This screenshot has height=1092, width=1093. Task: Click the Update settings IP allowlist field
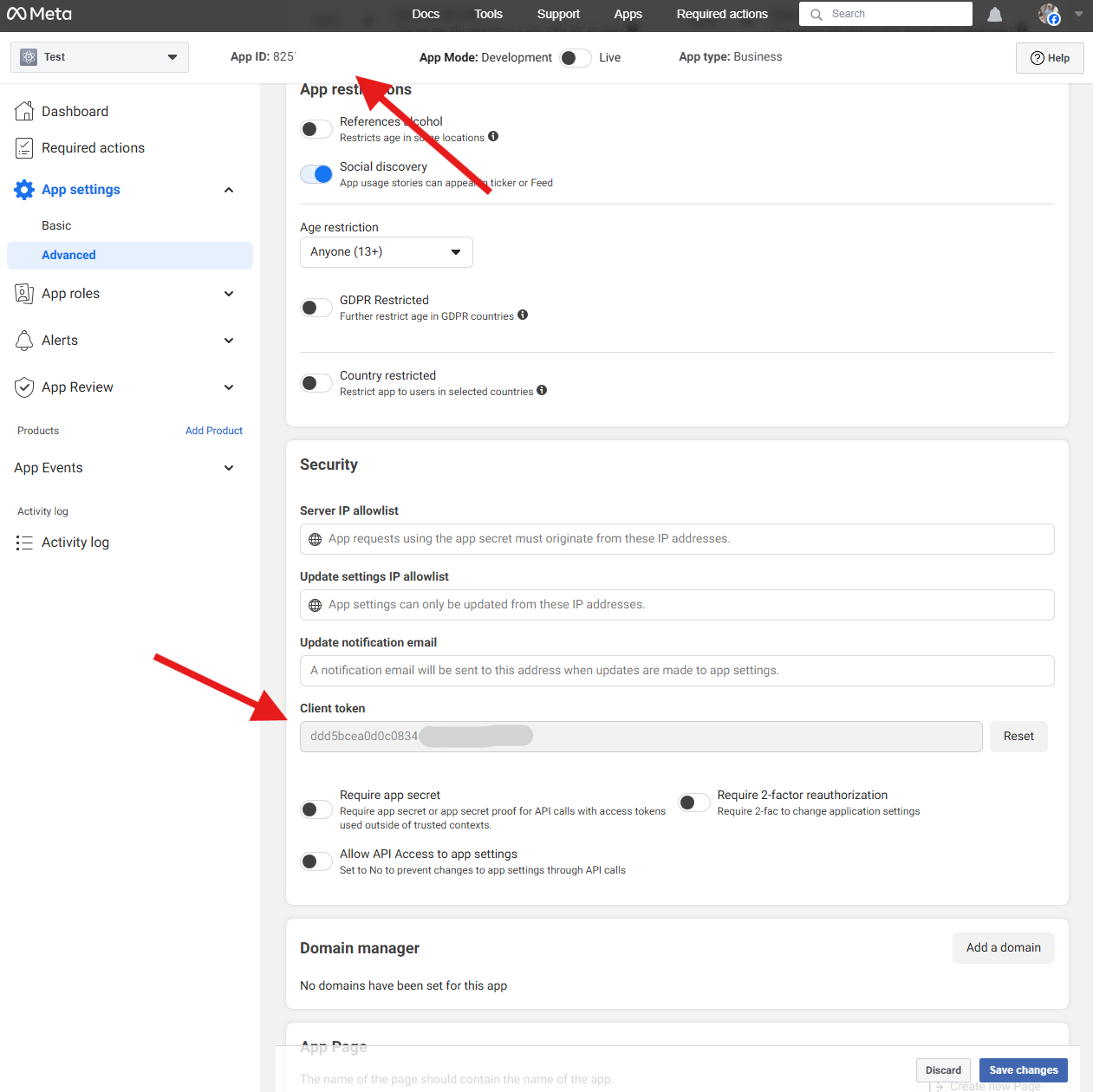tap(677, 605)
